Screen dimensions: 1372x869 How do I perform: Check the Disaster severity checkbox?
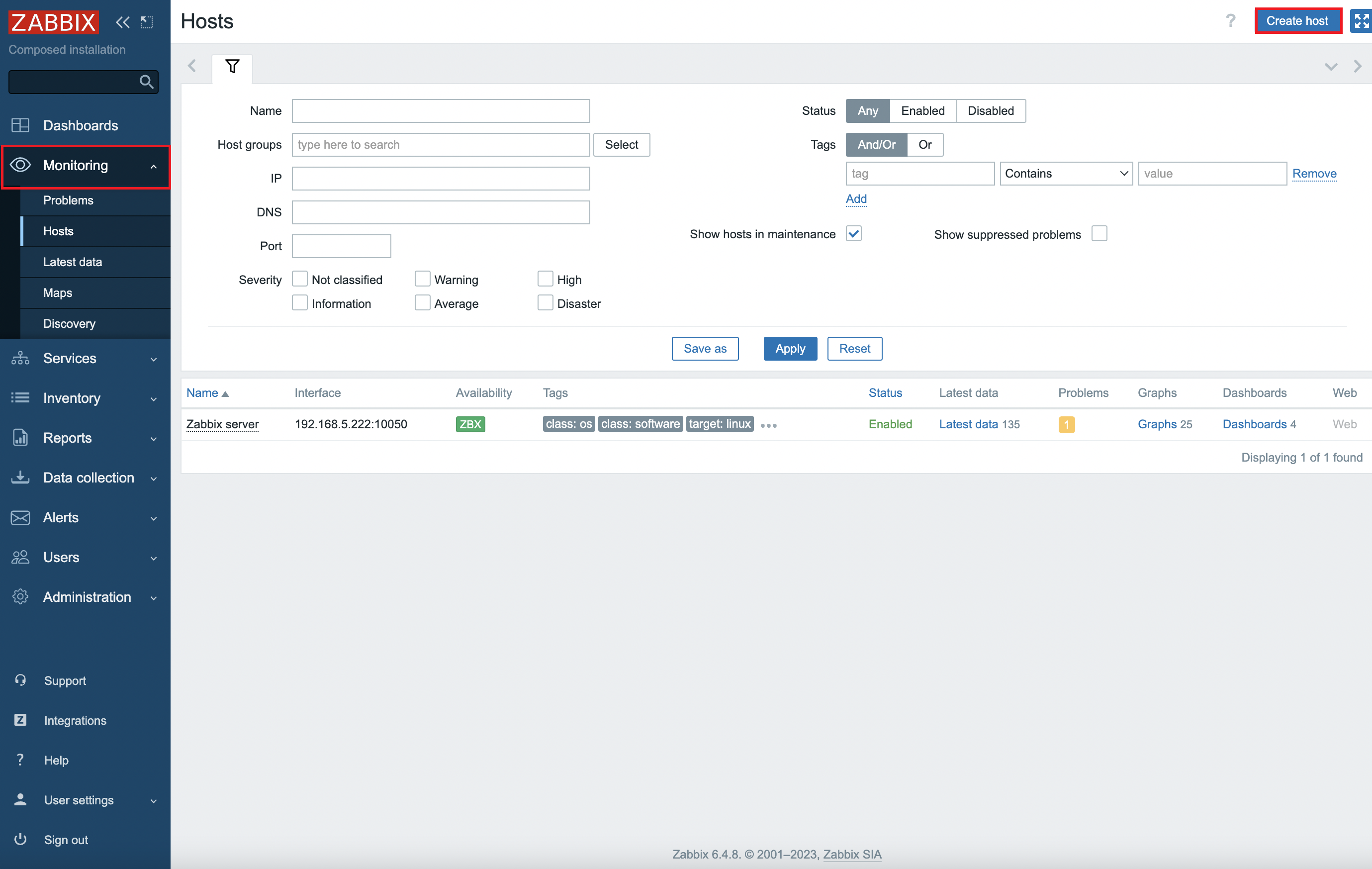[545, 302]
